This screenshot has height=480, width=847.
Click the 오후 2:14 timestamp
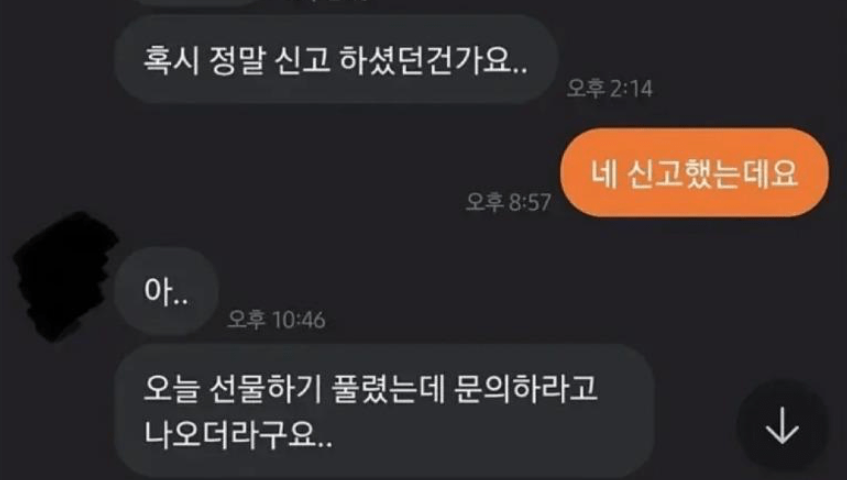pos(609,88)
